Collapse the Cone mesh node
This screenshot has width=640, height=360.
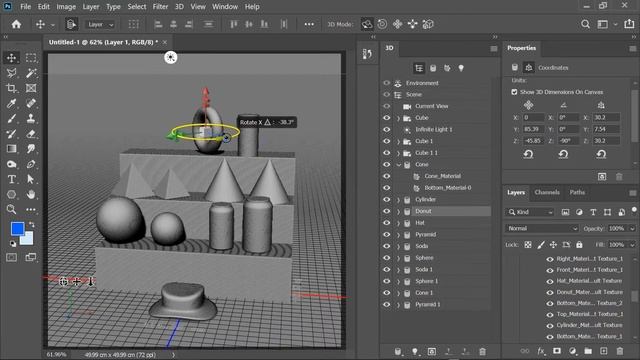point(398,164)
